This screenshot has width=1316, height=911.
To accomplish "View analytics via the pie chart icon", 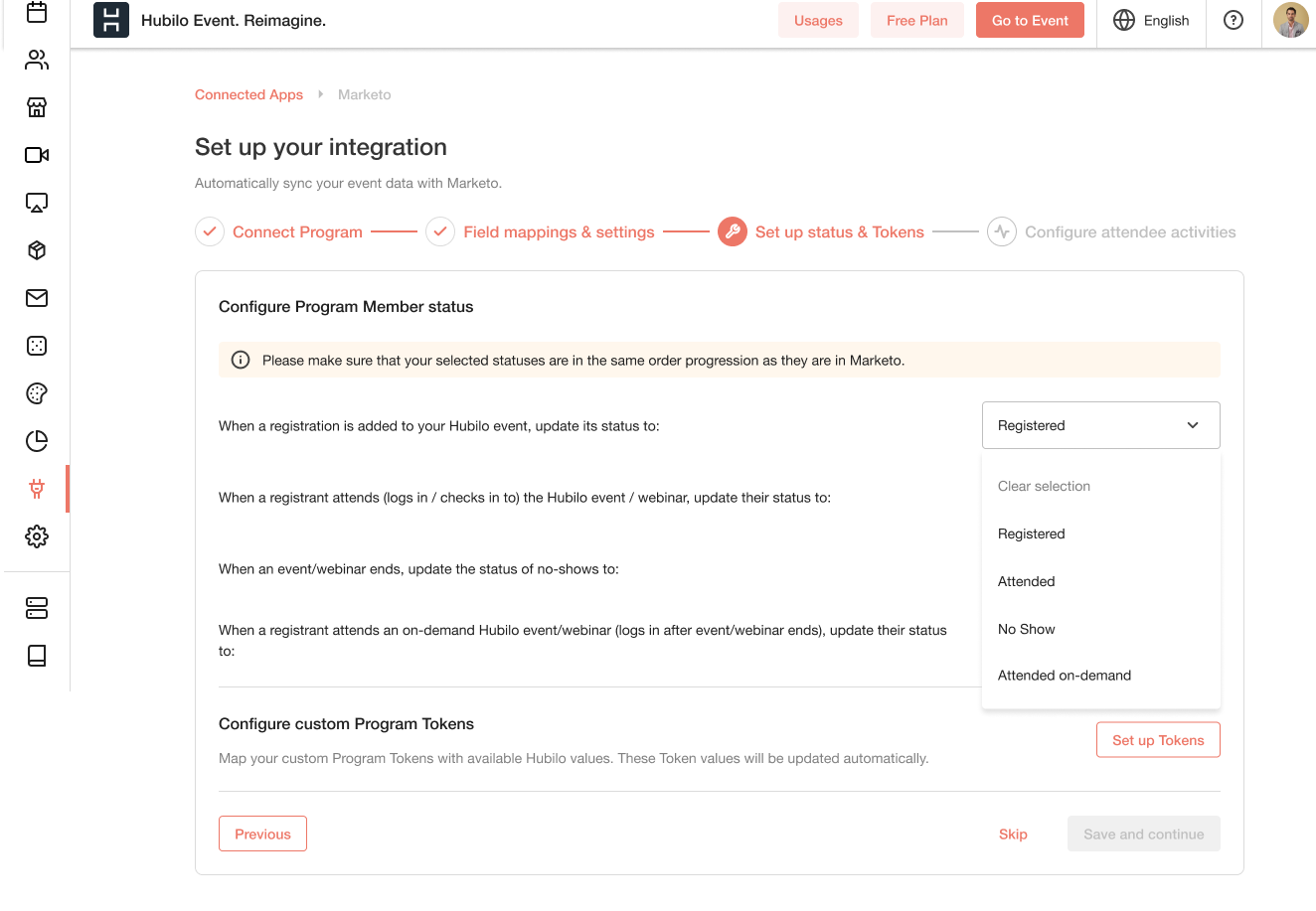I will click(37, 440).
